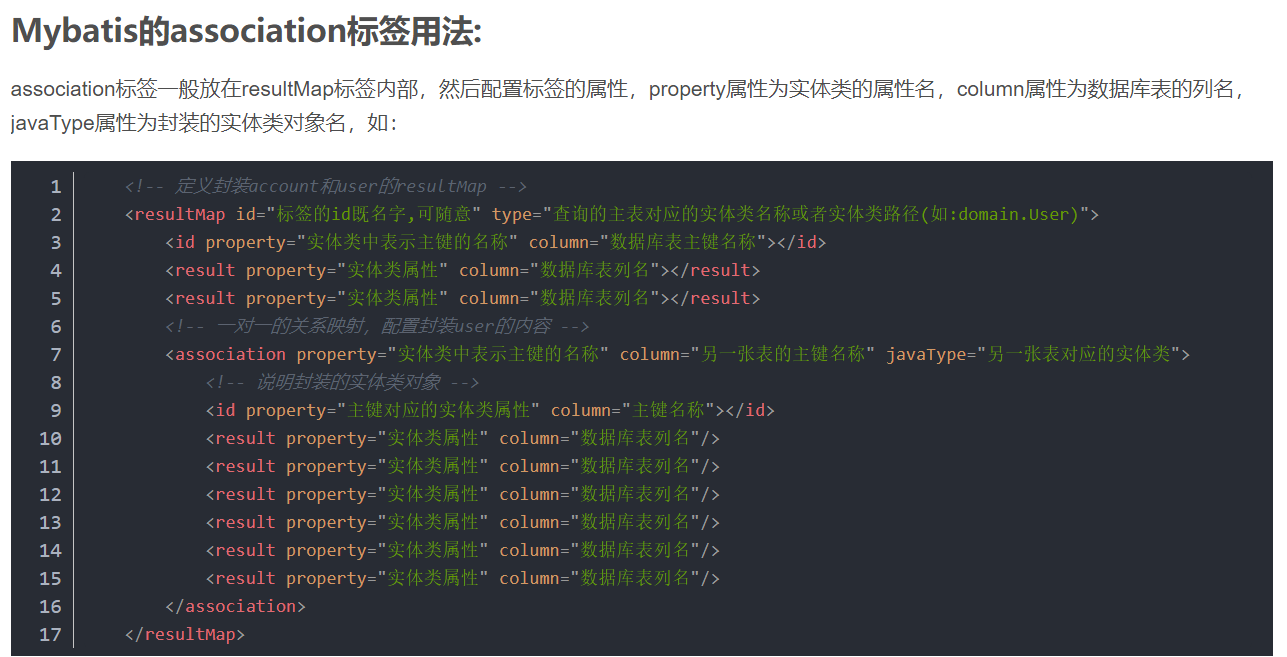Click the comment "说明封装的实体类对象"

click(x=342, y=382)
